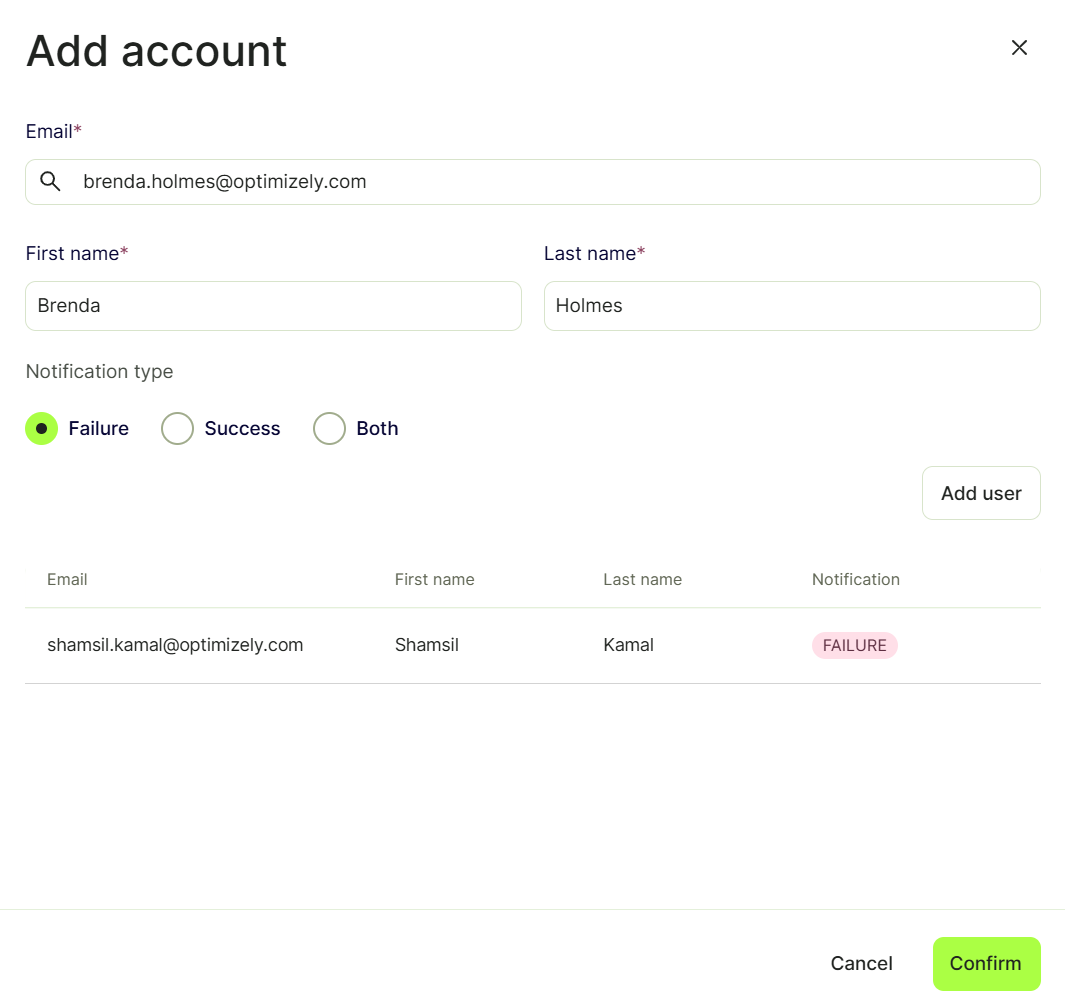
Task: Close the Add account dialog with X
Action: pyautogui.click(x=1019, y=48)
